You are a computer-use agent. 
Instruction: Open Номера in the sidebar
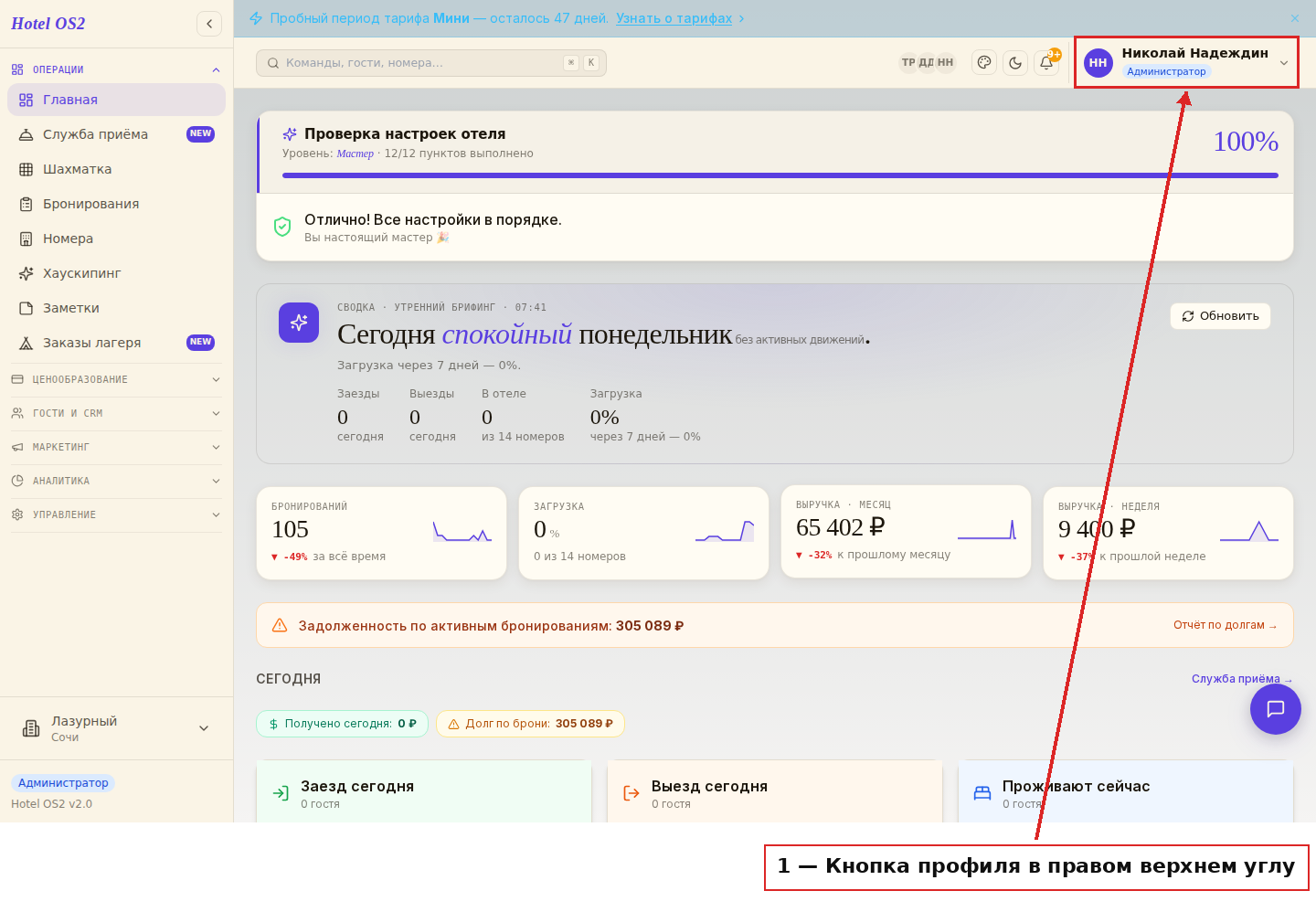pos(116,239)
